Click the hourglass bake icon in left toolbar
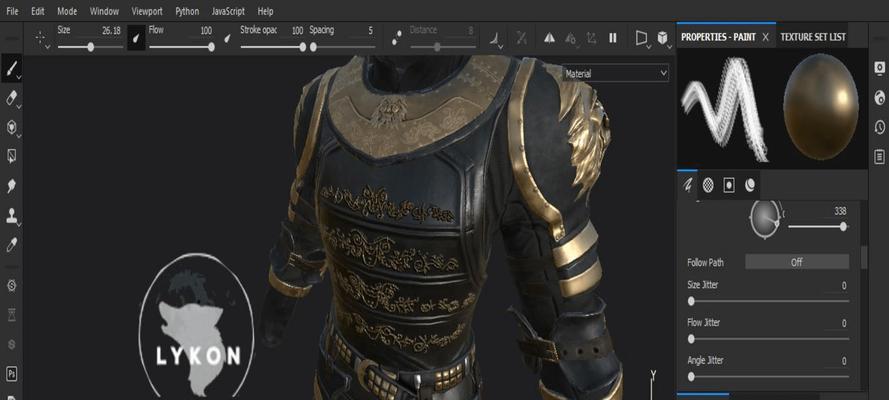 [x=11, y=314]
